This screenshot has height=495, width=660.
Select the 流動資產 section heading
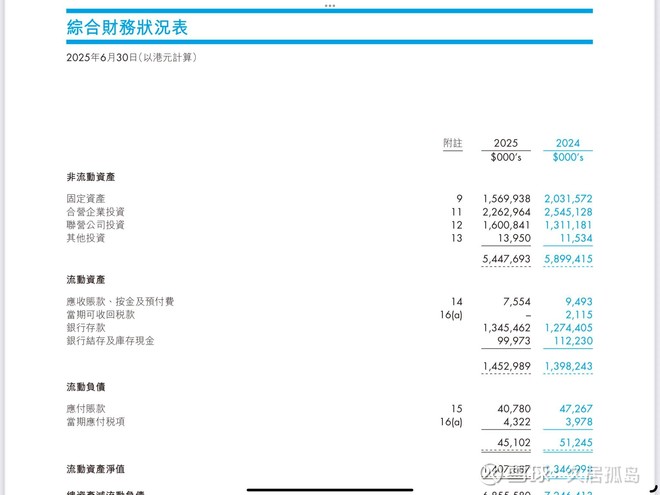click(x=86, y=279)
